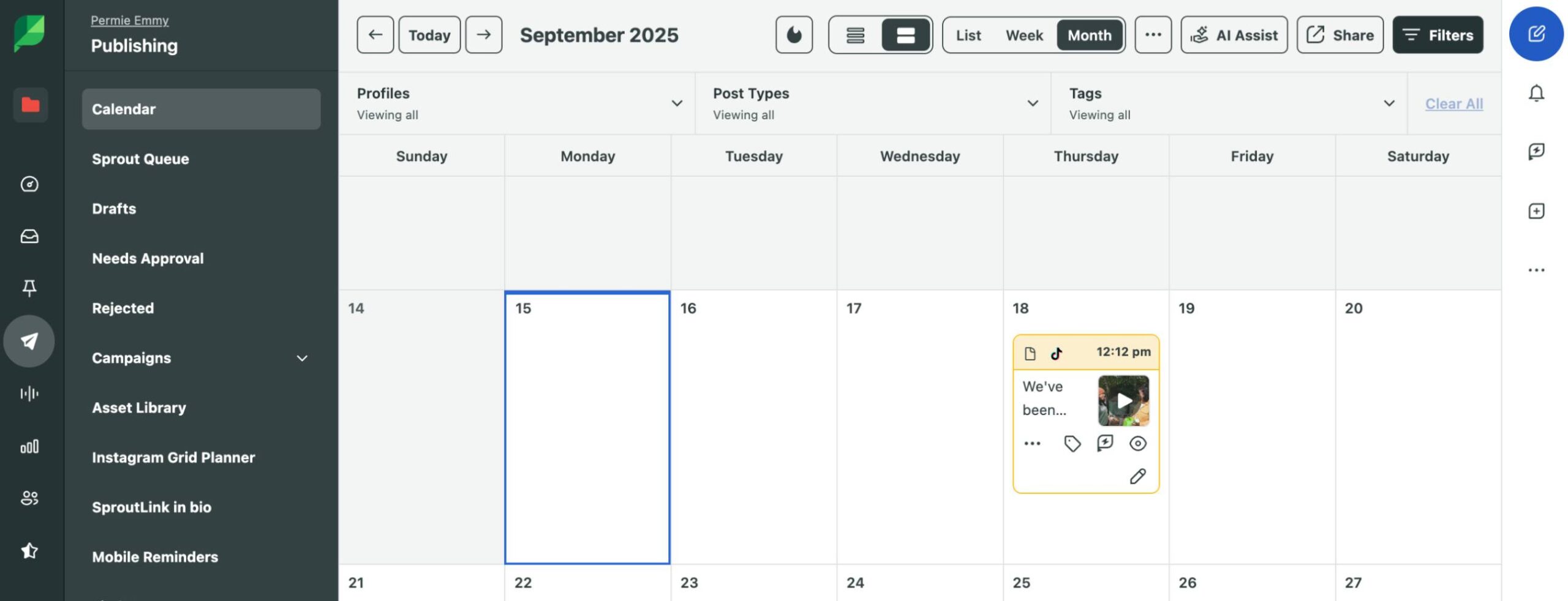Open the Smart Inbox envelope icon

click(x=29, y=236)
